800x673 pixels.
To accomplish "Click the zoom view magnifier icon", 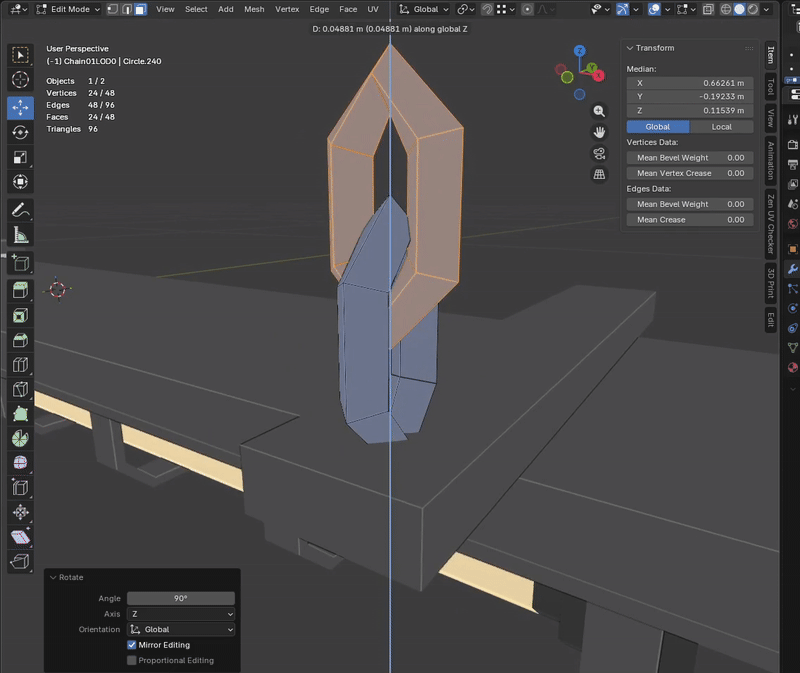I will [599, 111].
